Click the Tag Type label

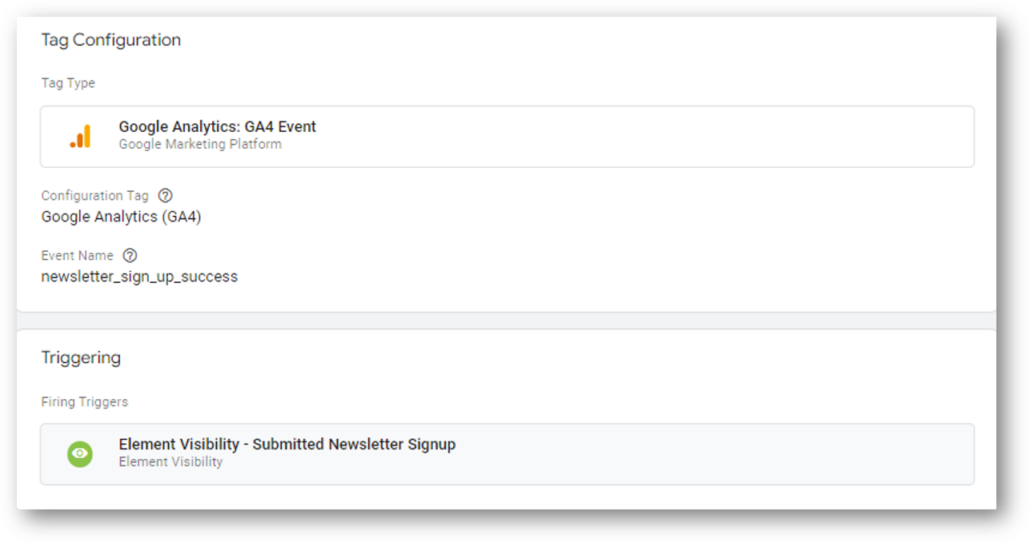(68, 83)
